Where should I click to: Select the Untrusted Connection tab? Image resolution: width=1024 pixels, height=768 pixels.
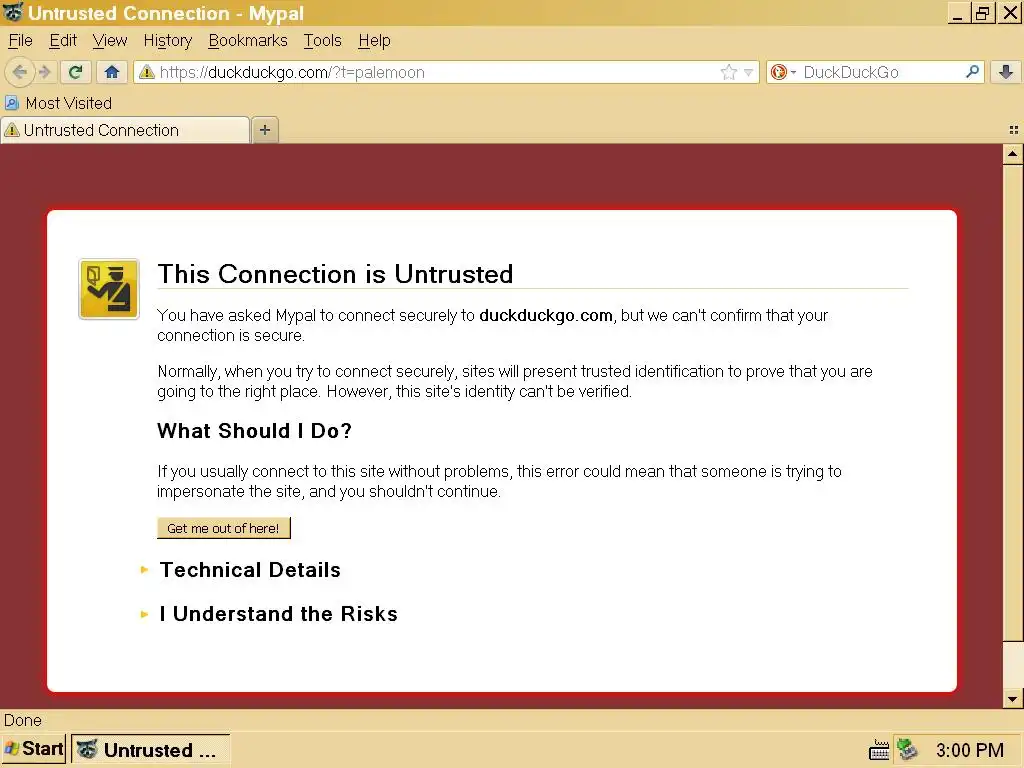point(125,130)
